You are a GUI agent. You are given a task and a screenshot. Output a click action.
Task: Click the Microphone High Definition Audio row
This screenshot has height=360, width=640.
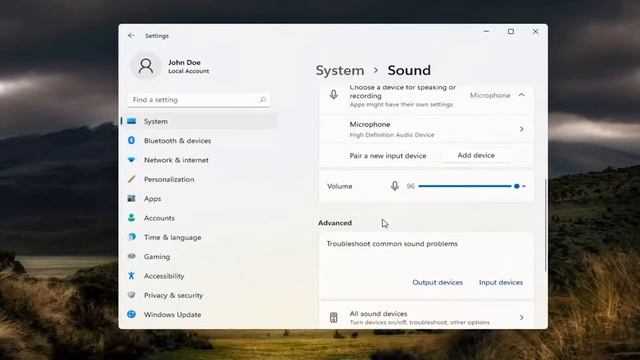tap(426, 129)
